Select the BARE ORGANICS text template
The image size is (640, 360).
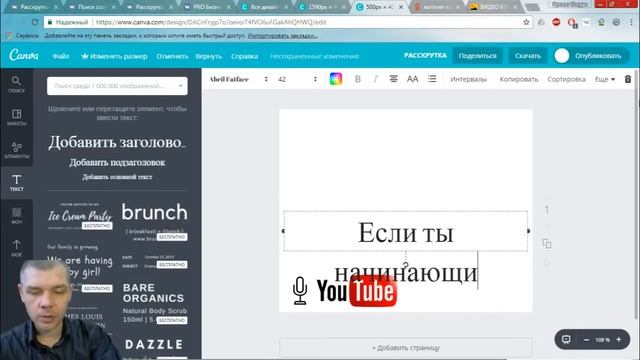pyautogui.click(x=154, y=303)
